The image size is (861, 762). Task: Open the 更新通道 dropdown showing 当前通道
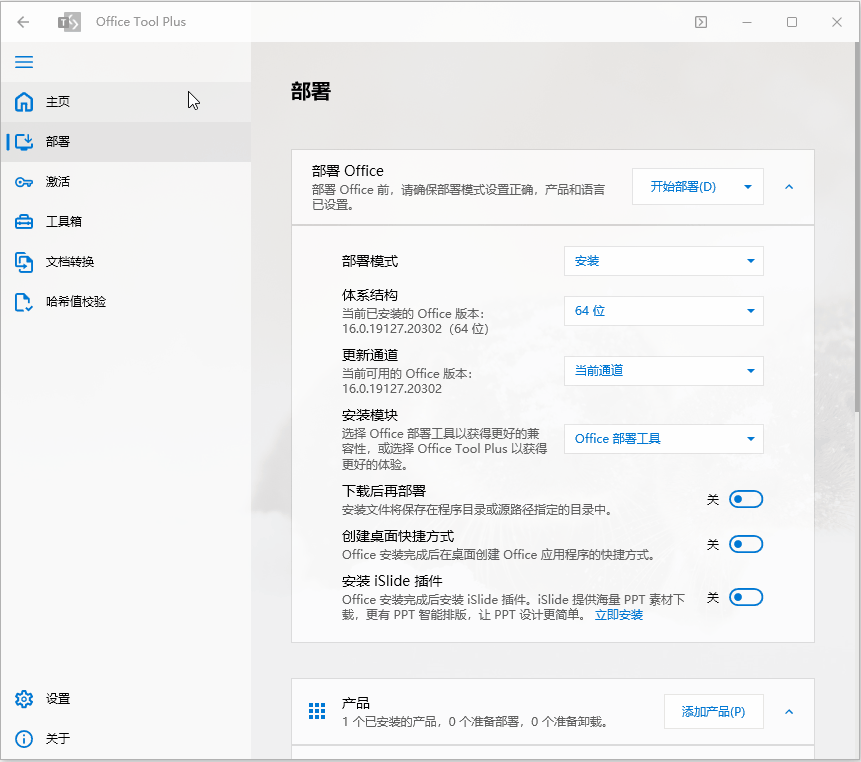[x=663, y=371]
